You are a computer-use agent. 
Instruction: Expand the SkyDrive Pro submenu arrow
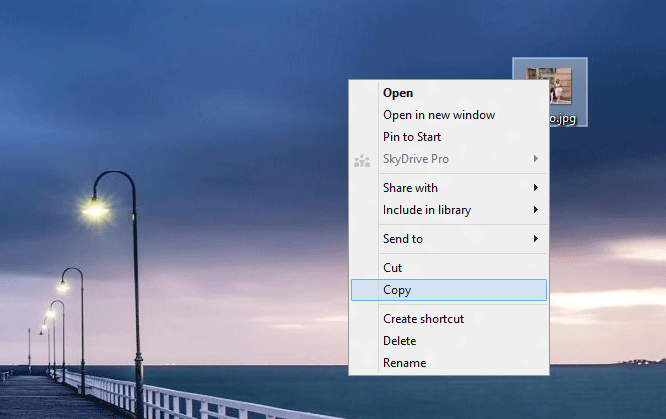click(x=536, y=159)
